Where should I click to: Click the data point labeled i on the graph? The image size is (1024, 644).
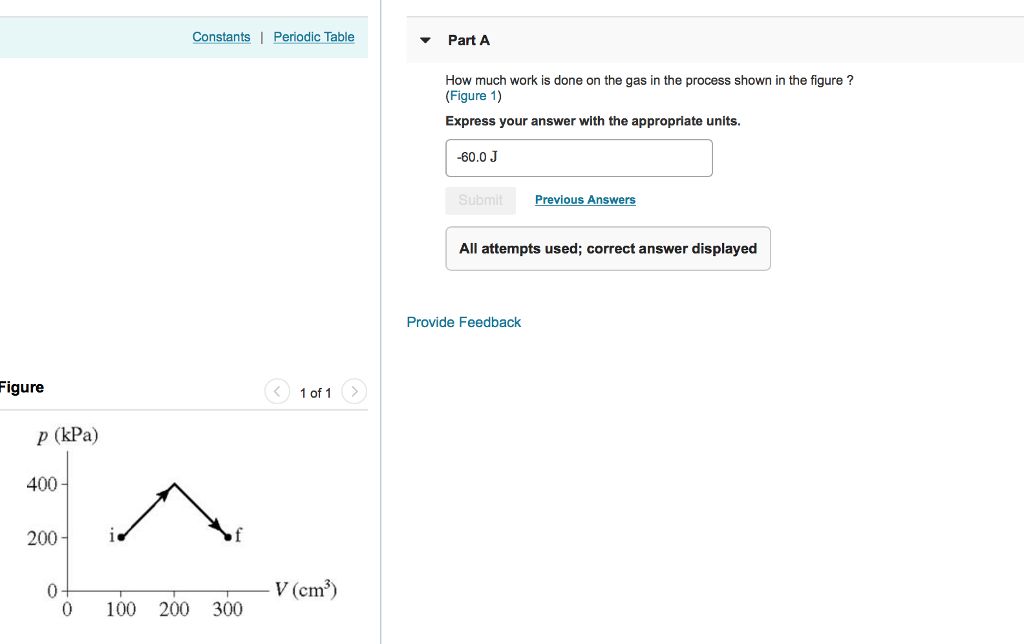tap(122, 537)
